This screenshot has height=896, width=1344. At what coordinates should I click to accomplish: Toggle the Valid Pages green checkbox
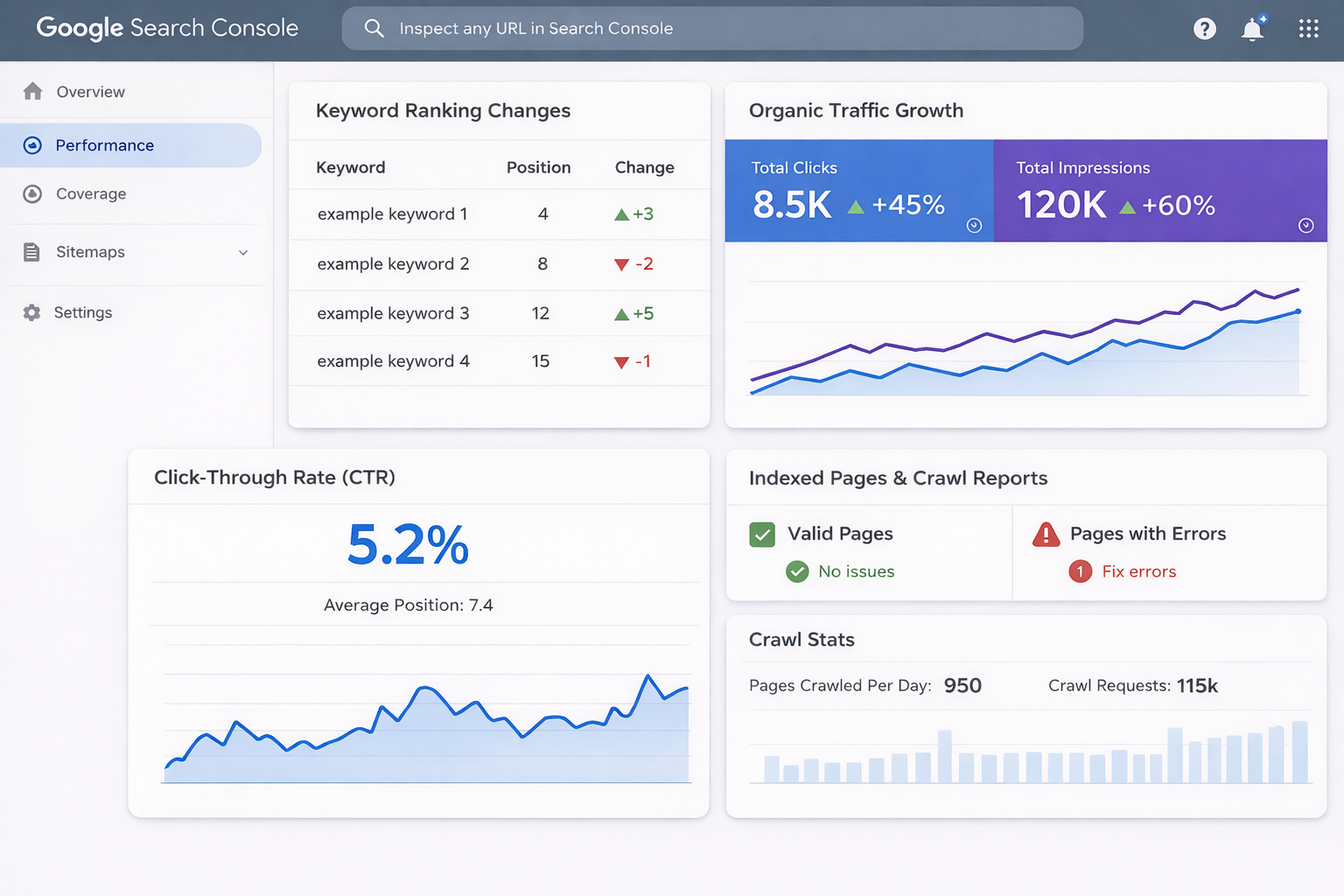coord(762,535)
